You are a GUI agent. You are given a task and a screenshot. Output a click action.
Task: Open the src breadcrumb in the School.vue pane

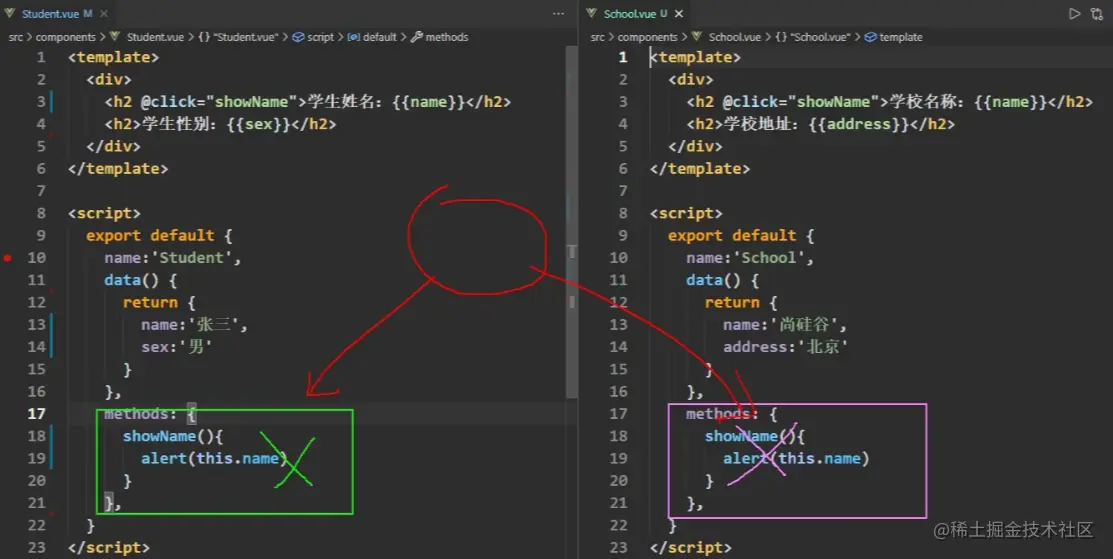pyautogui.click(x=598, y=37)
